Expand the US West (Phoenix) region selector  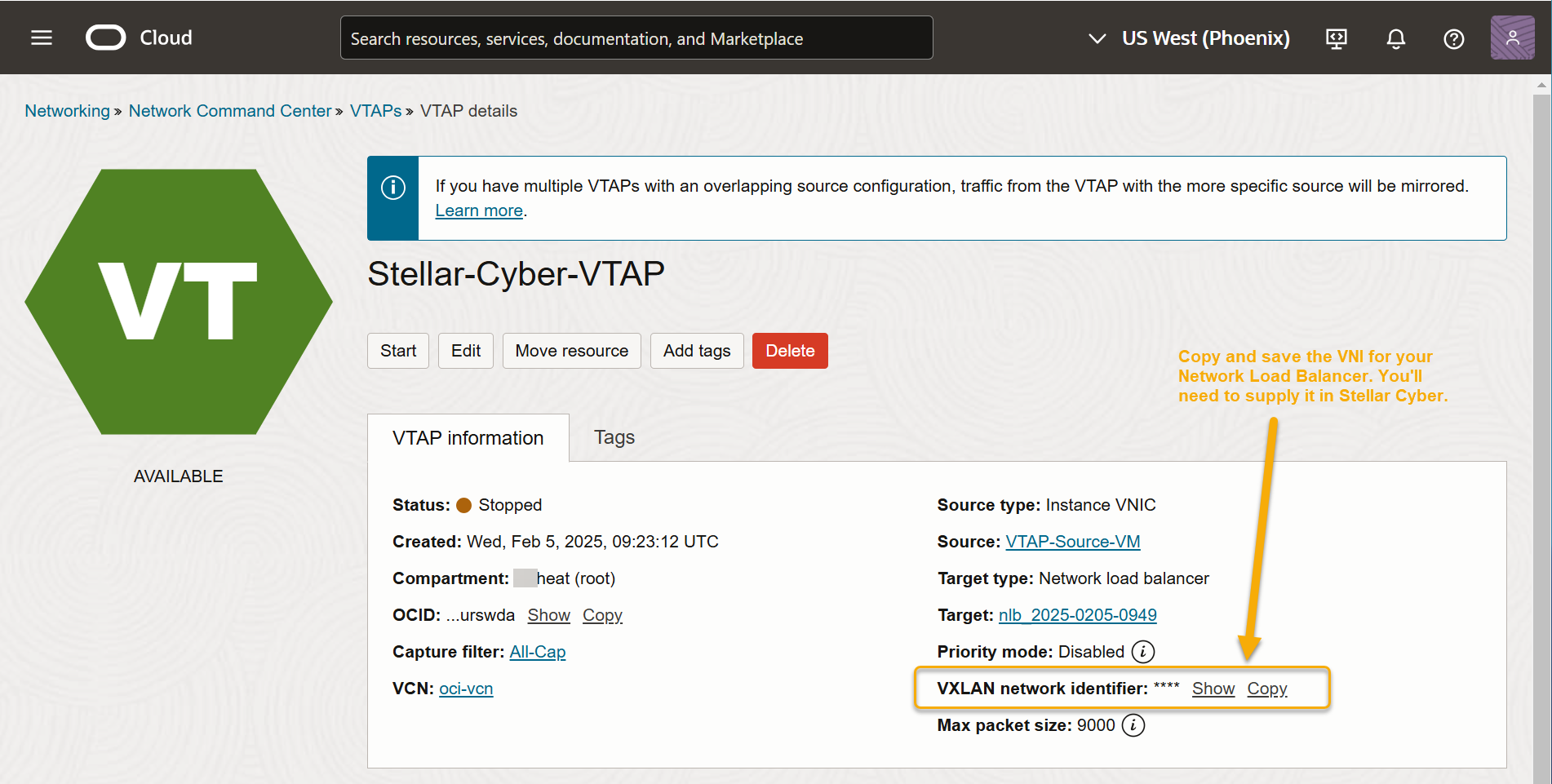click(x=1189, y=38)
